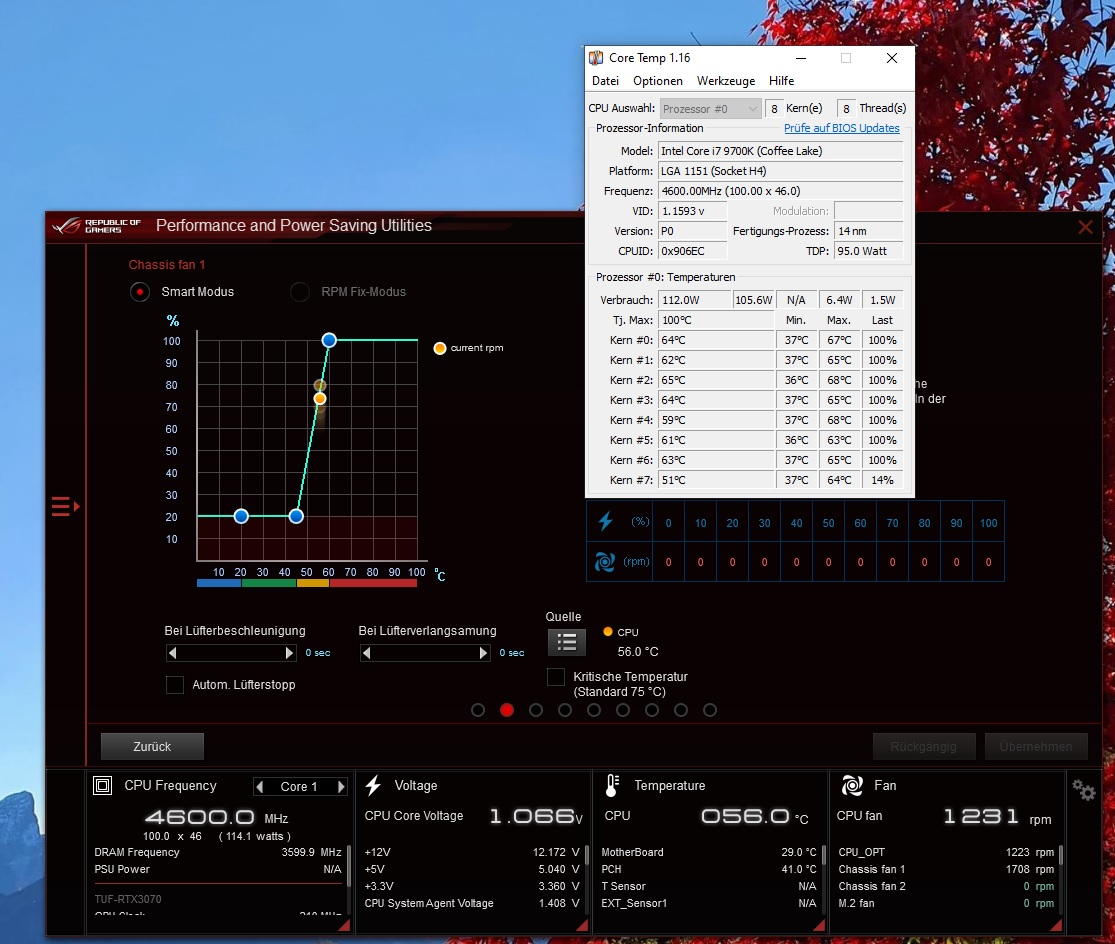Click the Rückgängig button
This screenshot has width=1115, height=944.
[924, 746]
